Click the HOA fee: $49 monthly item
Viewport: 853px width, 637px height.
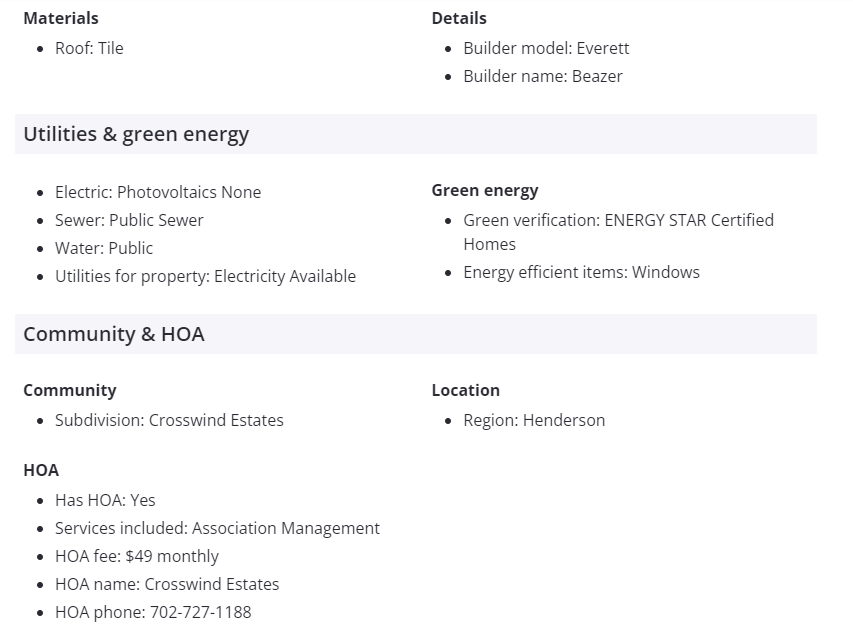point(137,556)
